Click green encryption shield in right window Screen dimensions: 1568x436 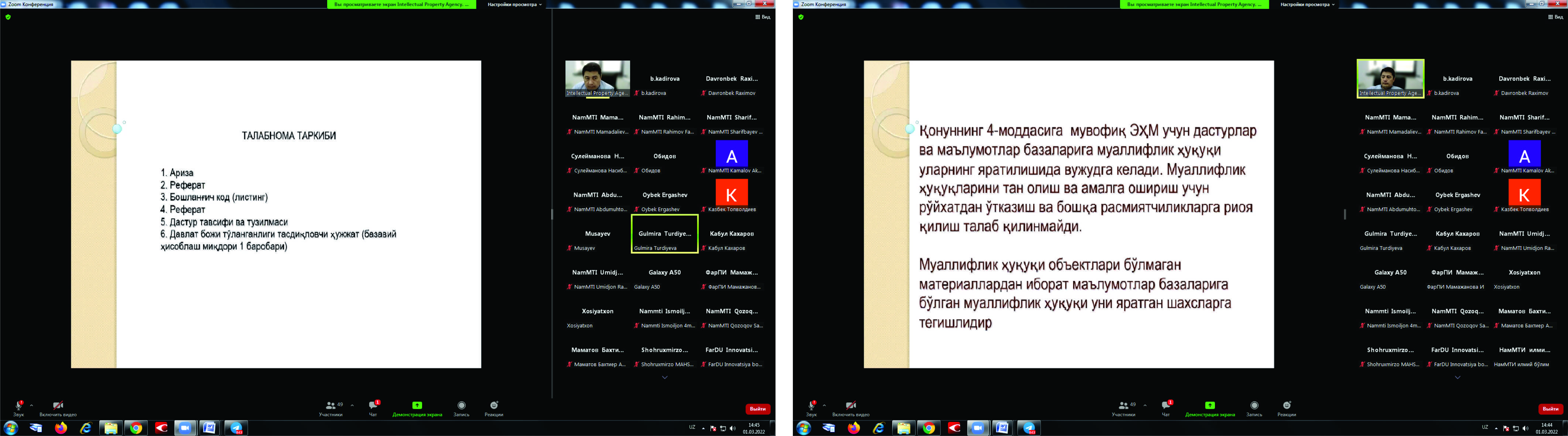pos(801,17)
